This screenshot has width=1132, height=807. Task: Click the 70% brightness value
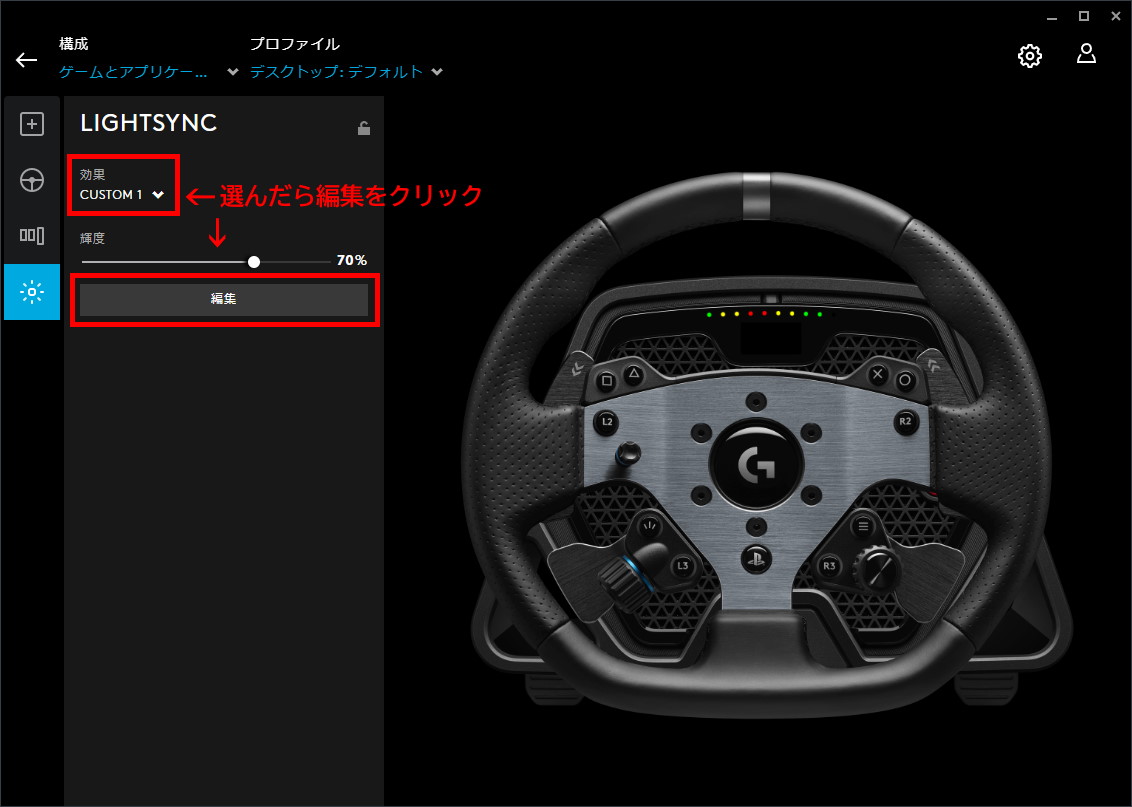coord(352,260)
